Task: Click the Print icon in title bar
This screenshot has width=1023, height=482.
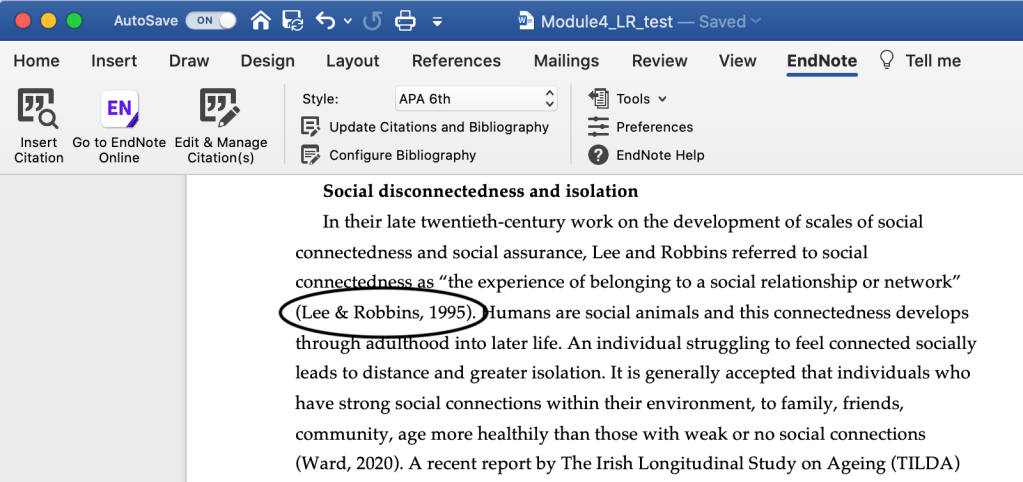Action: tap(405, 20)
